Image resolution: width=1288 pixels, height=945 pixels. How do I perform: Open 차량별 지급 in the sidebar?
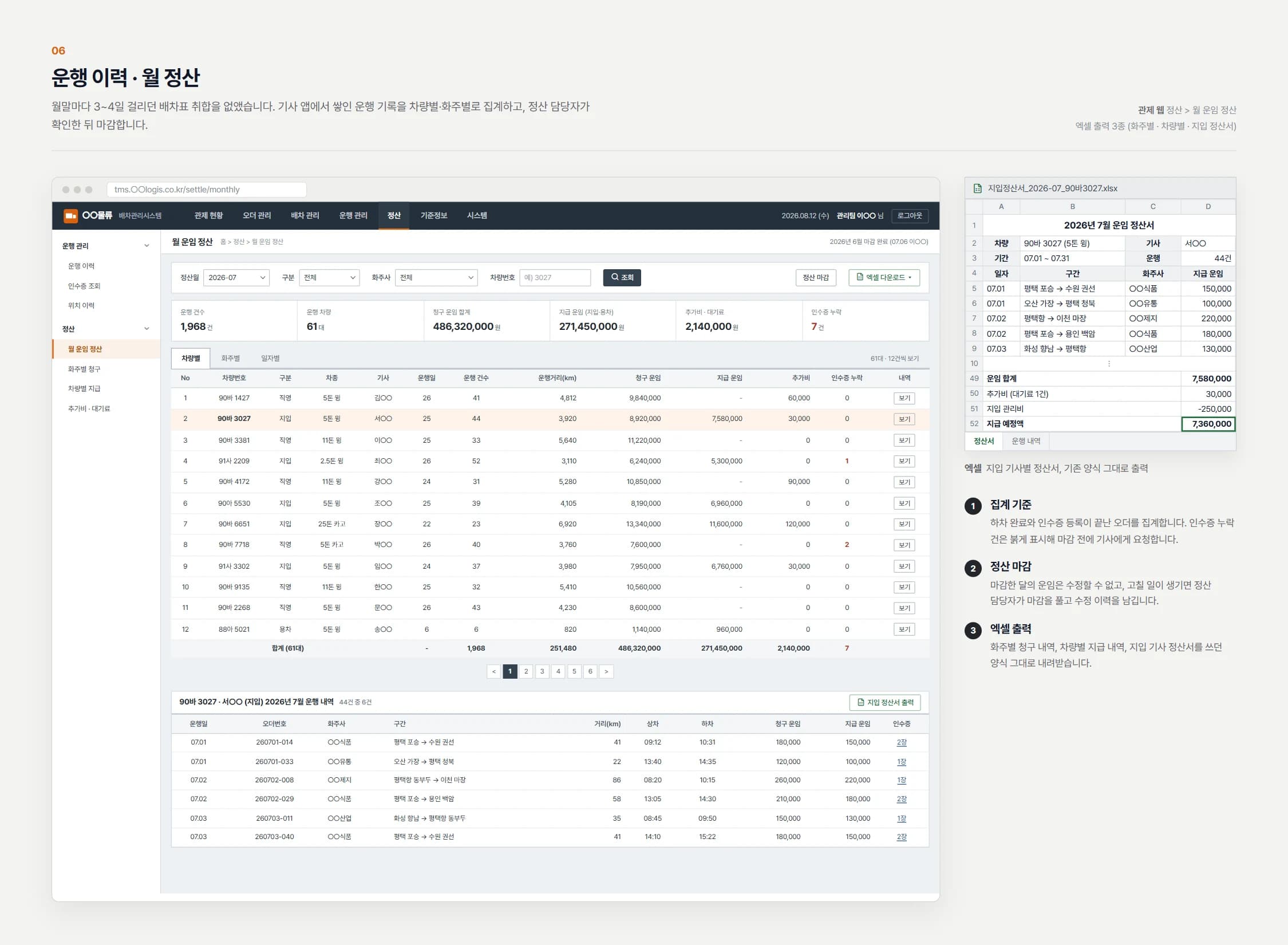(84, 388)
